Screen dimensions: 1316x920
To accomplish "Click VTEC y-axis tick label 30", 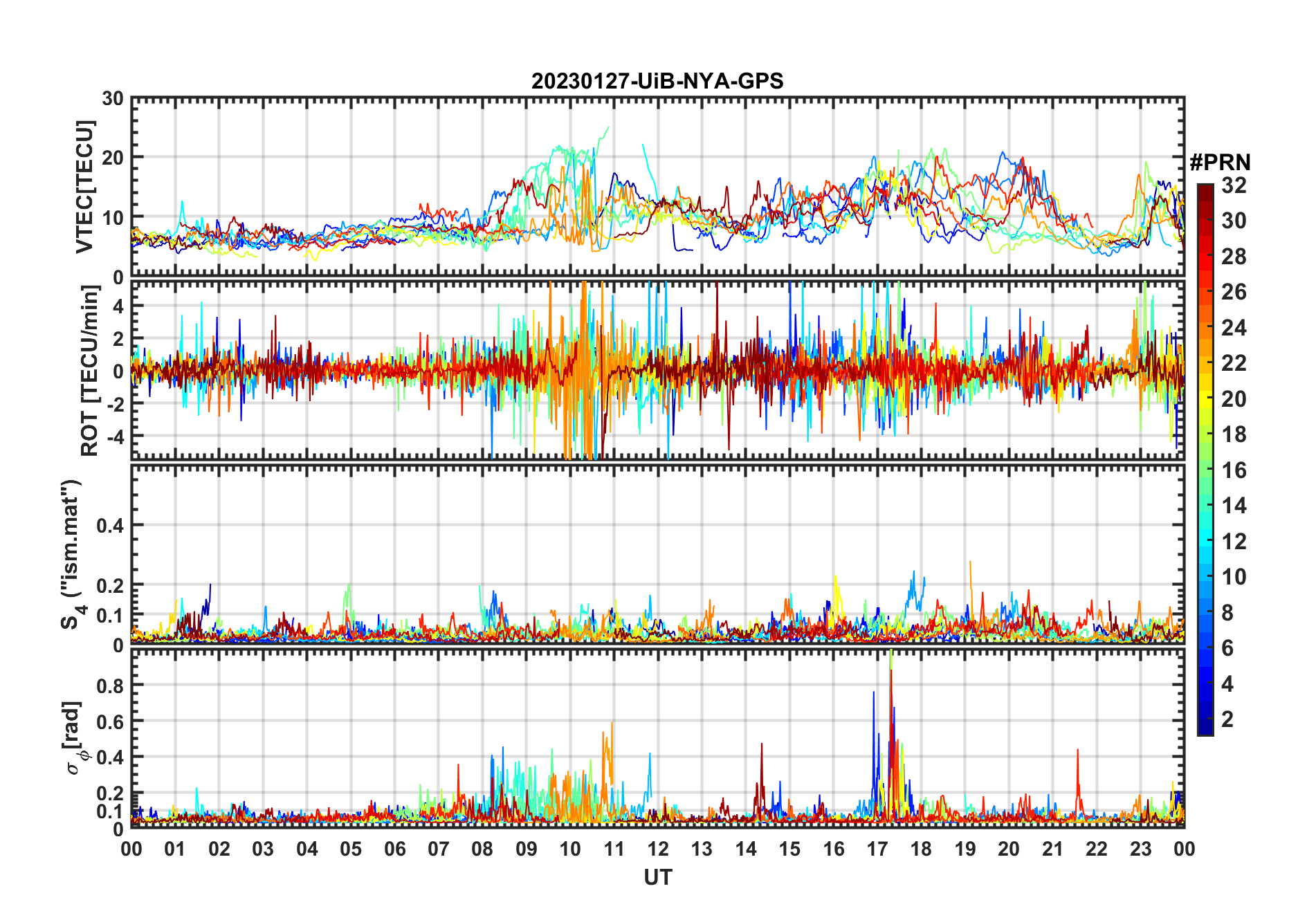I will pyautogui.click(x=113, y=99).
